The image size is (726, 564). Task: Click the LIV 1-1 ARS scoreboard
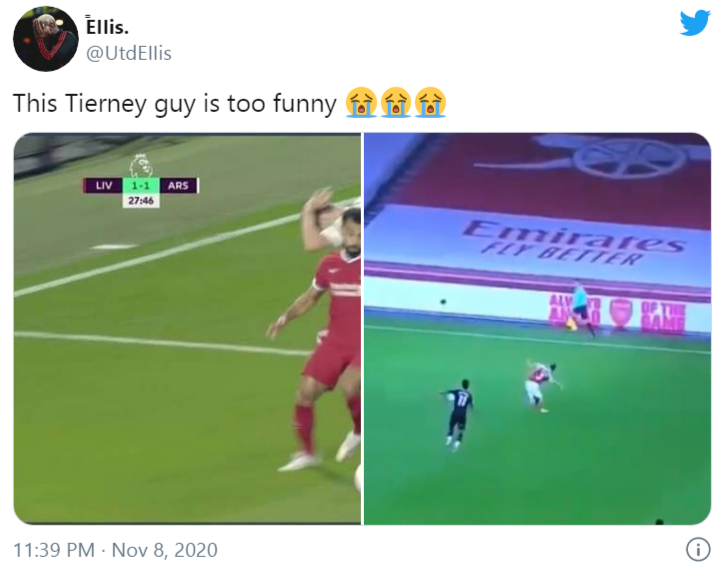[x=141, y=186]
